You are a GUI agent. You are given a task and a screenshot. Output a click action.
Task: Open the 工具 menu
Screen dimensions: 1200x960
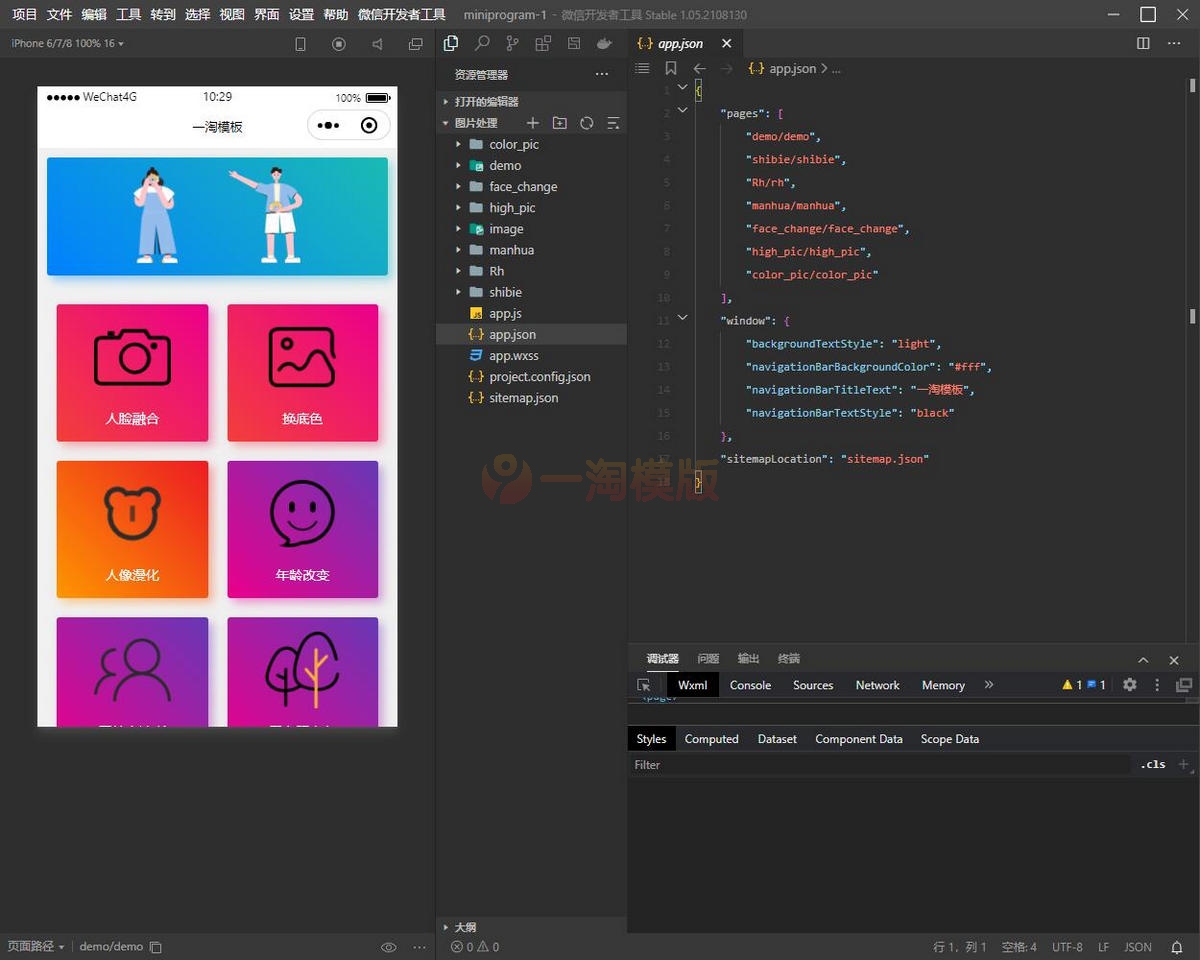[x=128, y=15]
